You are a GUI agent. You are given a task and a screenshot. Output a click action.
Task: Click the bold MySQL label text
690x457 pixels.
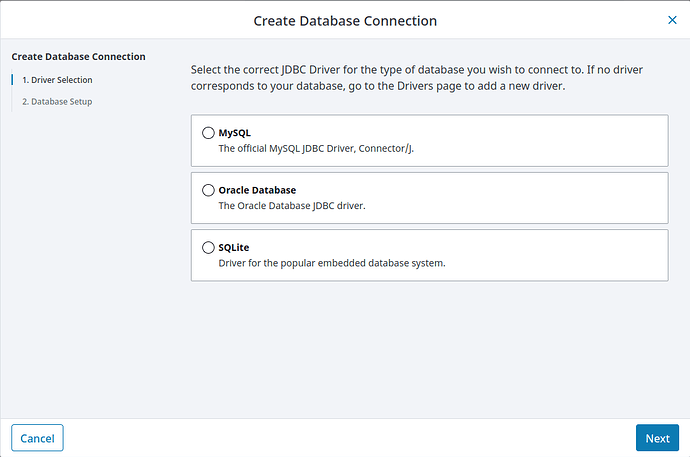point(235,133)
